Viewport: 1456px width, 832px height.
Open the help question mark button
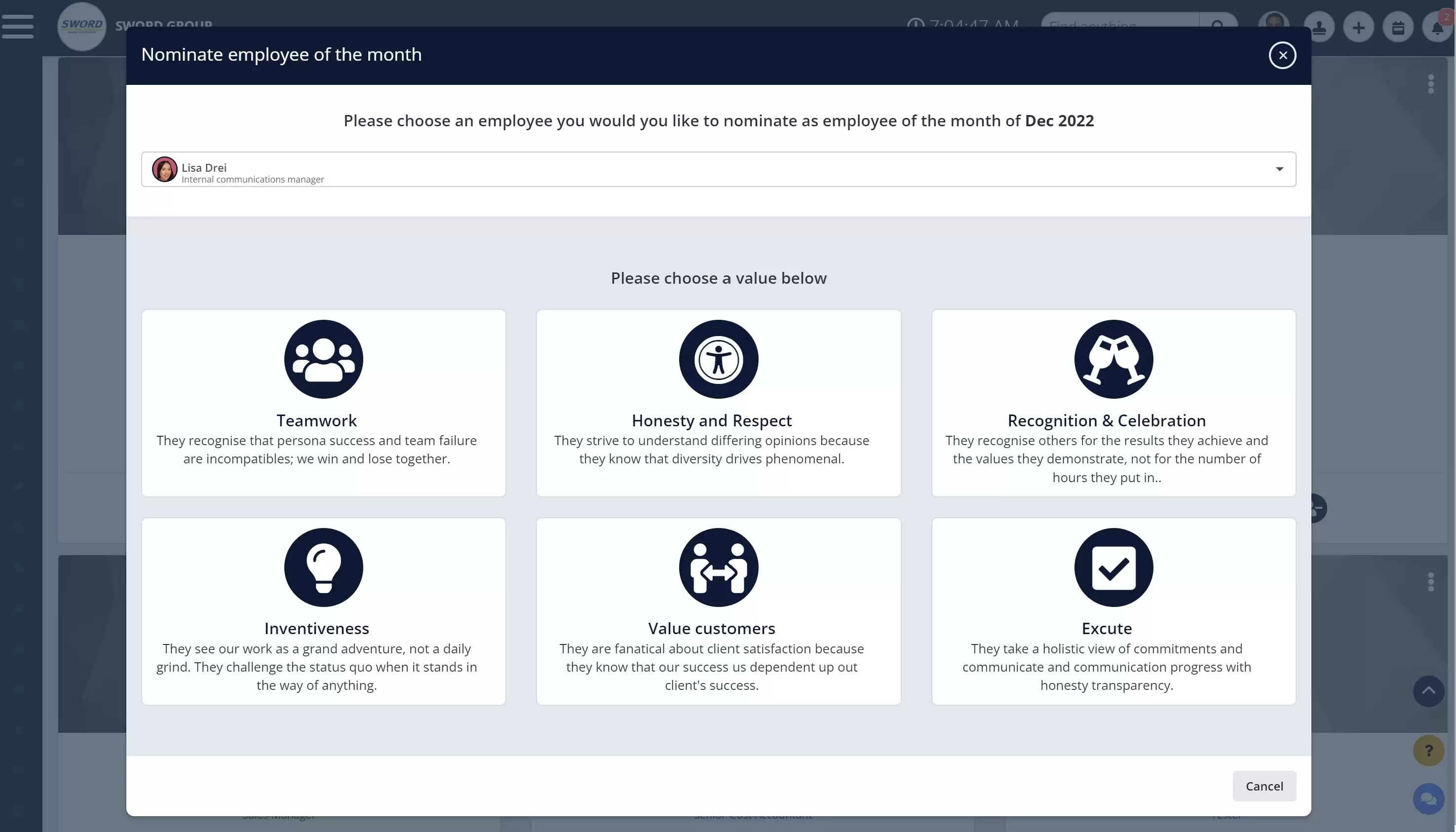tap(1428, 750)
